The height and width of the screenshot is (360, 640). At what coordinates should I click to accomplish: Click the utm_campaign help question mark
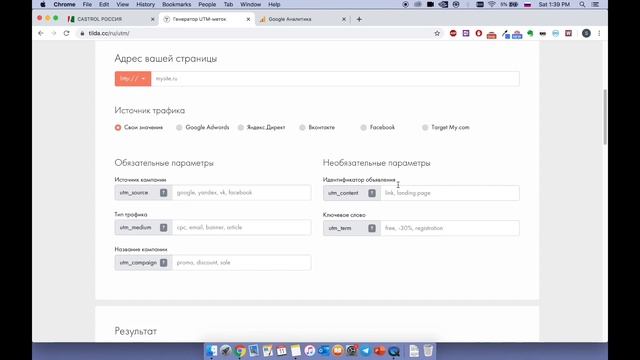163,263
